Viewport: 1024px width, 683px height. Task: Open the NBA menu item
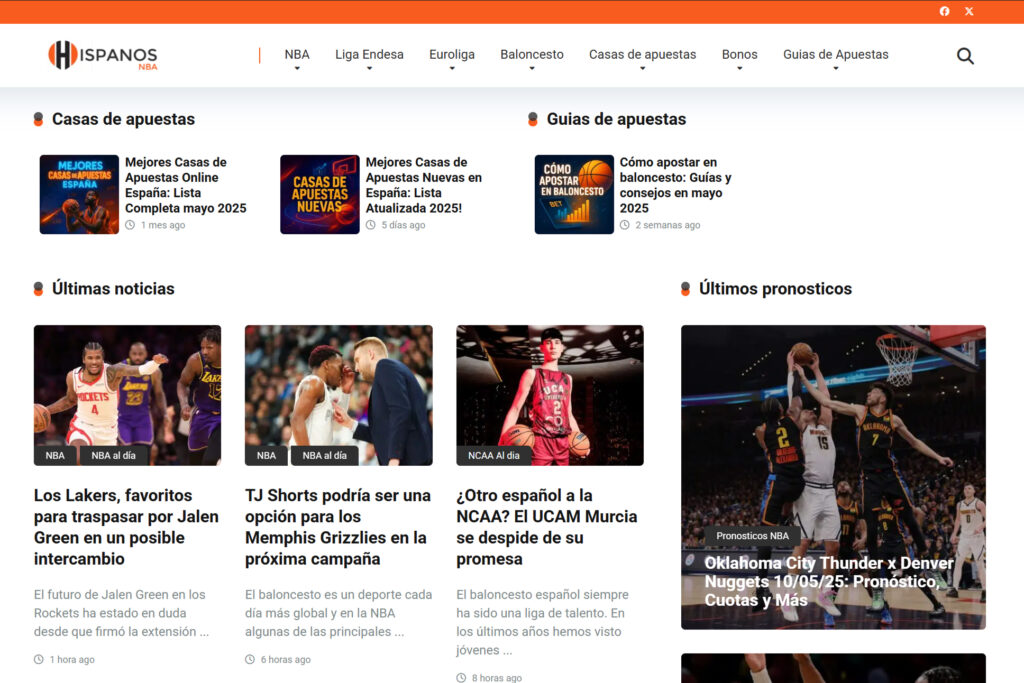tap(297, 54)
